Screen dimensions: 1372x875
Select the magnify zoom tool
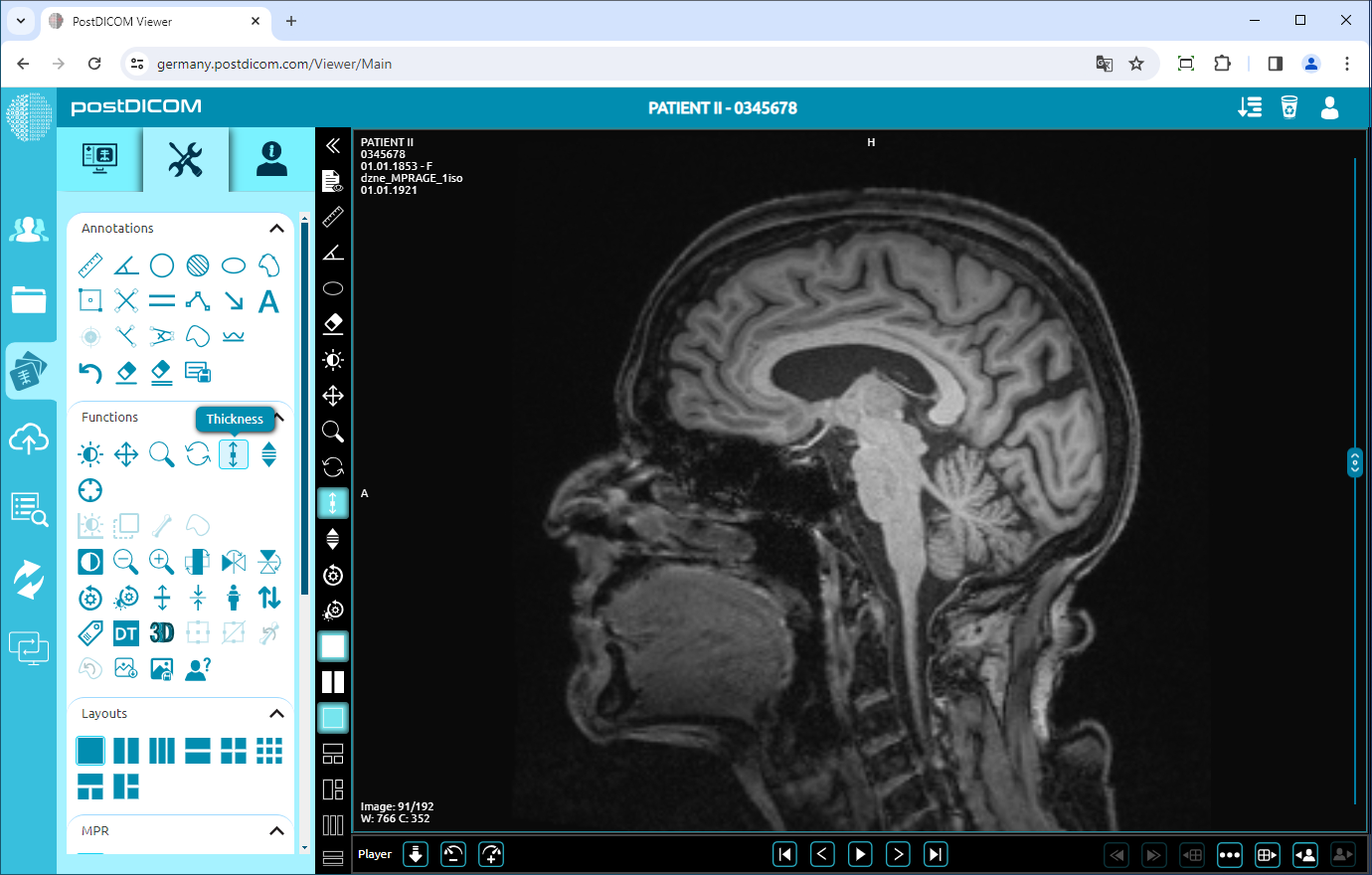coord(161,453)
